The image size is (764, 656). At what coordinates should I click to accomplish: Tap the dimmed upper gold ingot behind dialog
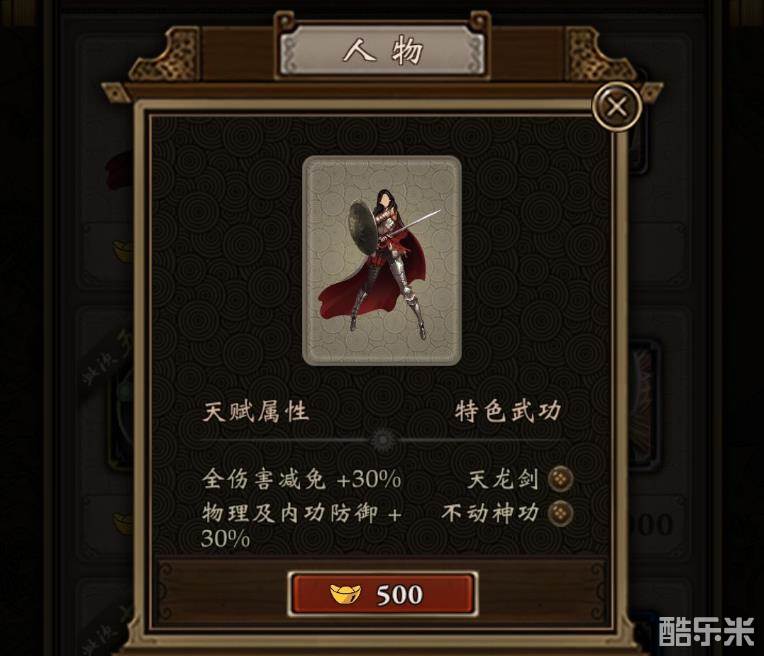click(x=122, y=252)
